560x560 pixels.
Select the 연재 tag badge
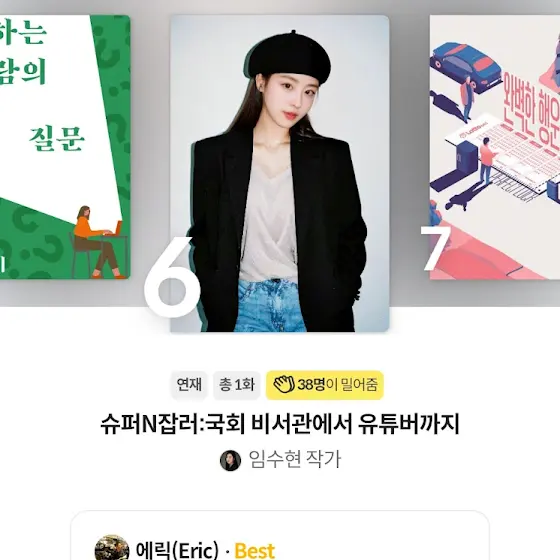click(189, 385)
